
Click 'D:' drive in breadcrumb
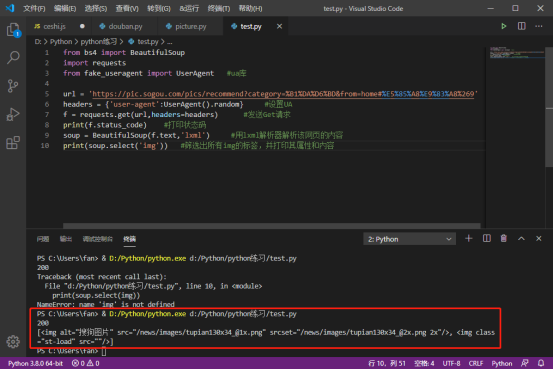[38, 42]
